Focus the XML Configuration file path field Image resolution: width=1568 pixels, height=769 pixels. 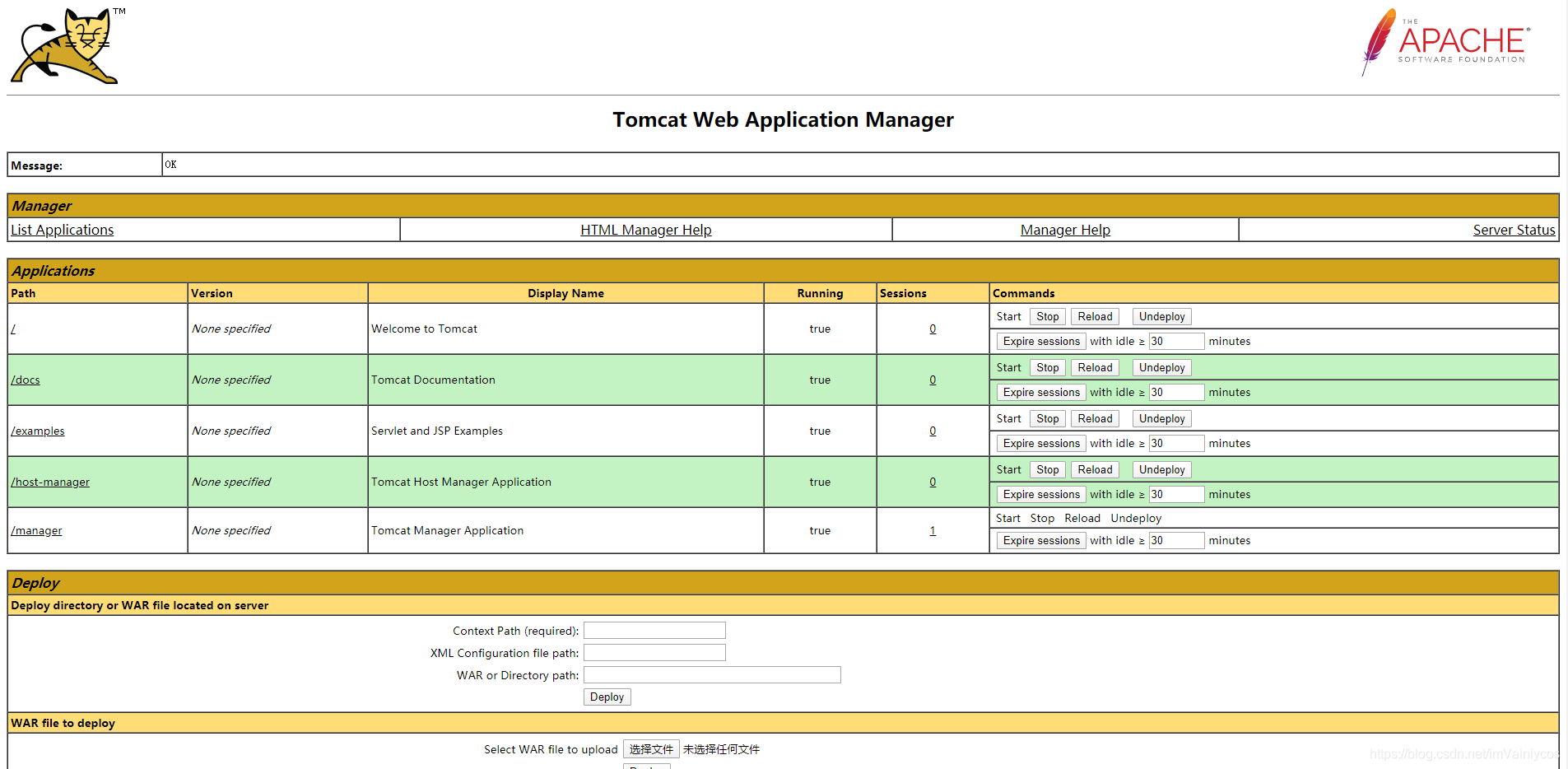coord(654,653)
